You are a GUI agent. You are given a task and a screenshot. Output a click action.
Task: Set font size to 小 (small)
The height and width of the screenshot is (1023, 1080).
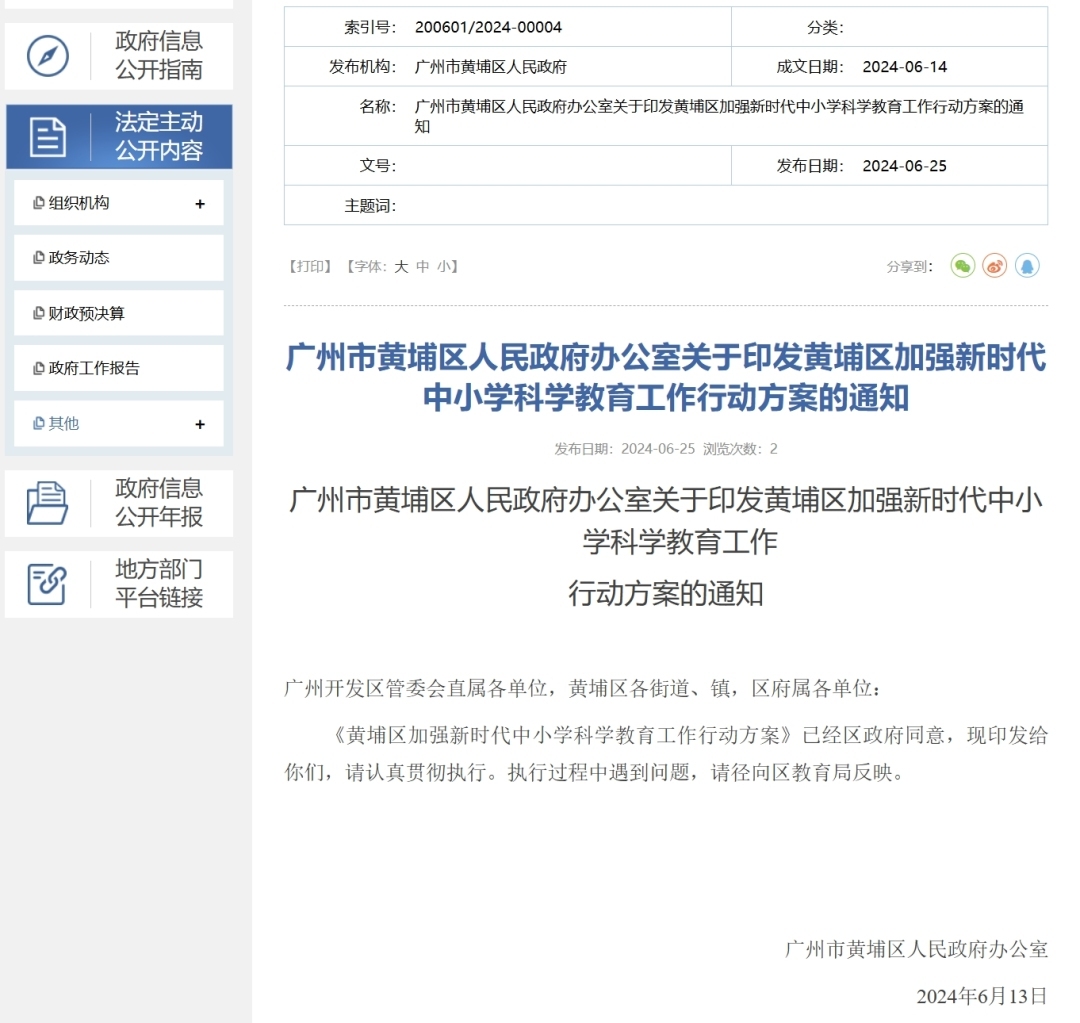click(443, 267)
